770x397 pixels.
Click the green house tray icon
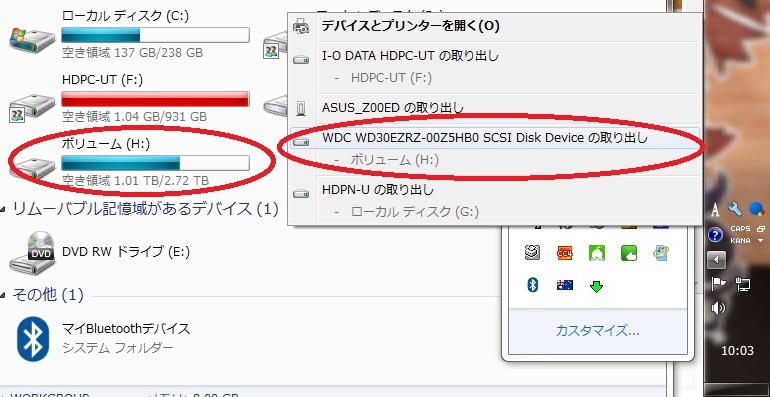coord(596,253)
